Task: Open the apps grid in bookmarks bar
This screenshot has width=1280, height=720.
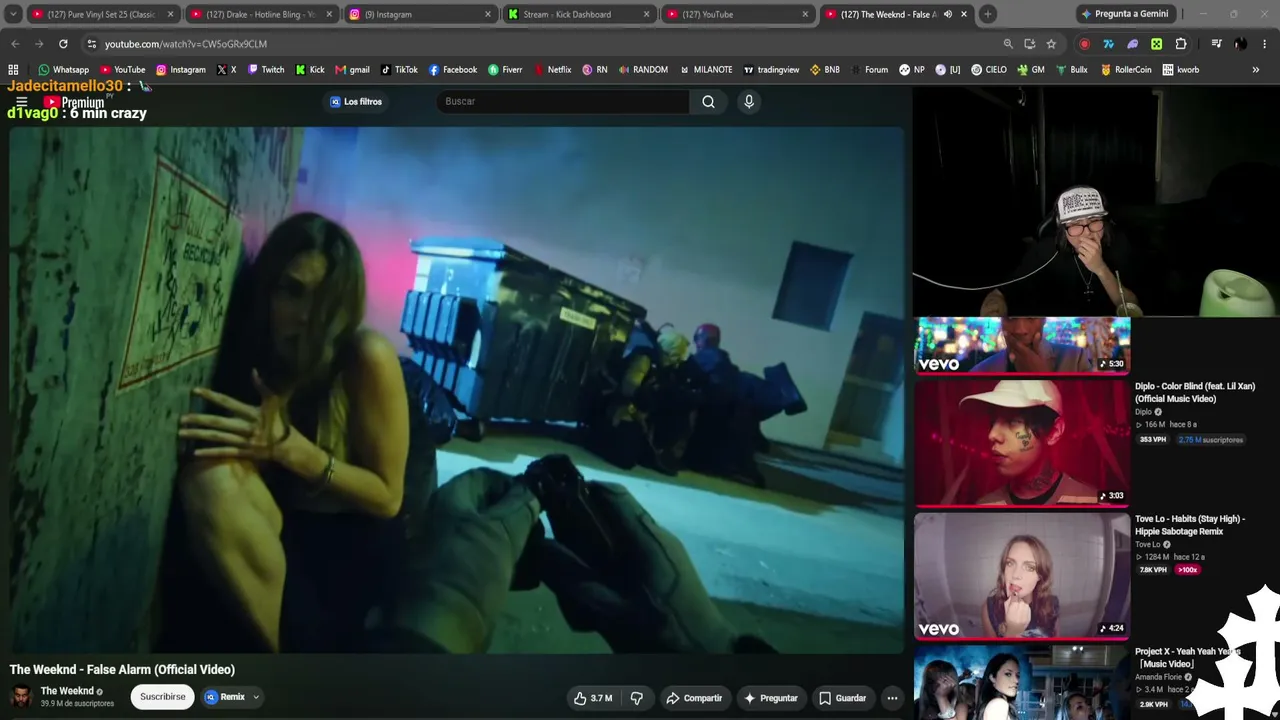Action: (x=13, y=70)
